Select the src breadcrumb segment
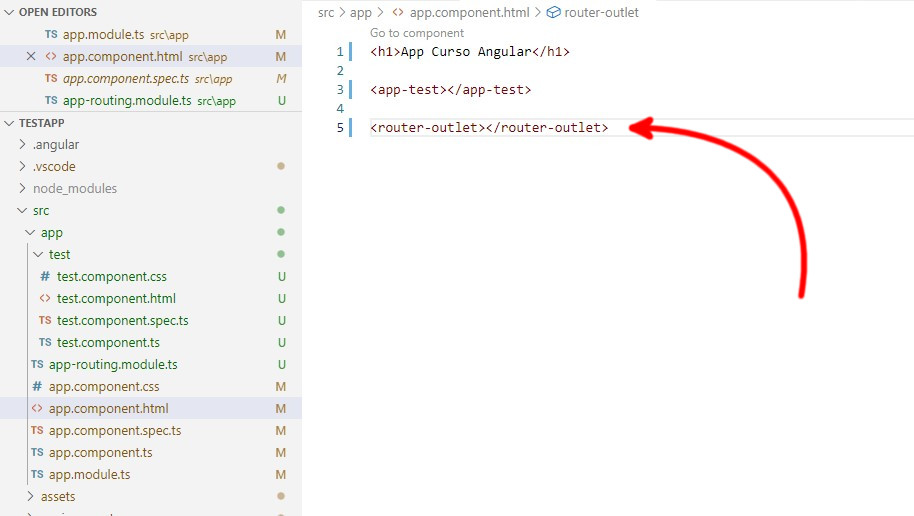The height and width of the screenshot is (516, 914). pos(326,13)
